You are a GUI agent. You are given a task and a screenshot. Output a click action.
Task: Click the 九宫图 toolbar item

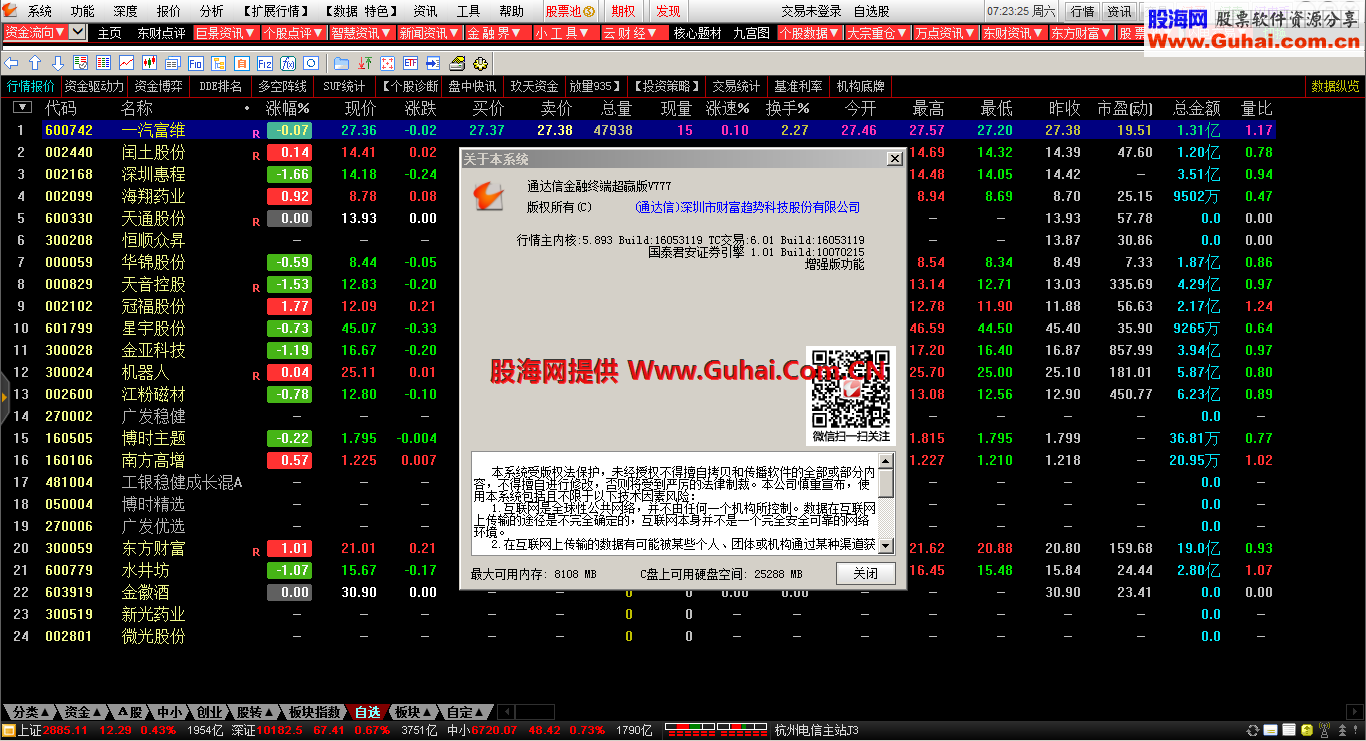(751, 33)
